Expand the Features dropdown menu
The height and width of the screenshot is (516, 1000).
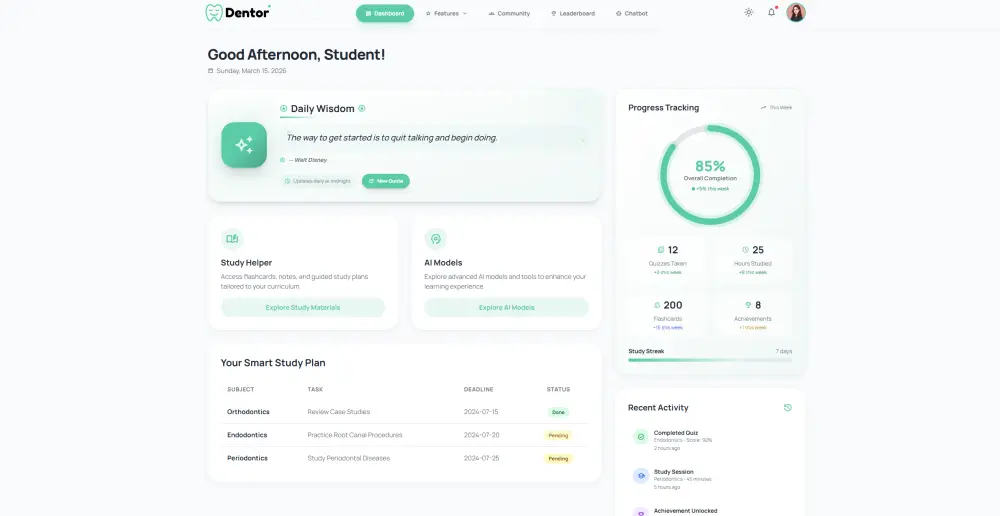446,13
